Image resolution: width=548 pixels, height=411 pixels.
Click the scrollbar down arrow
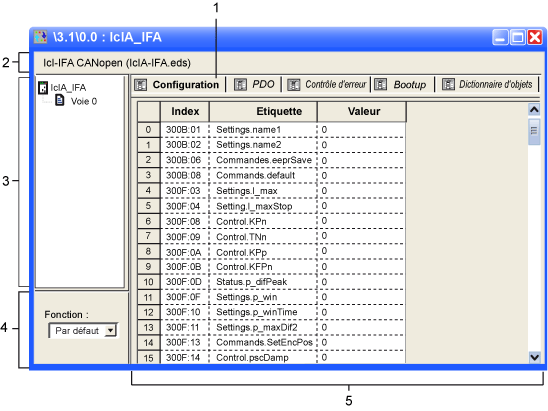pos(534,357)
